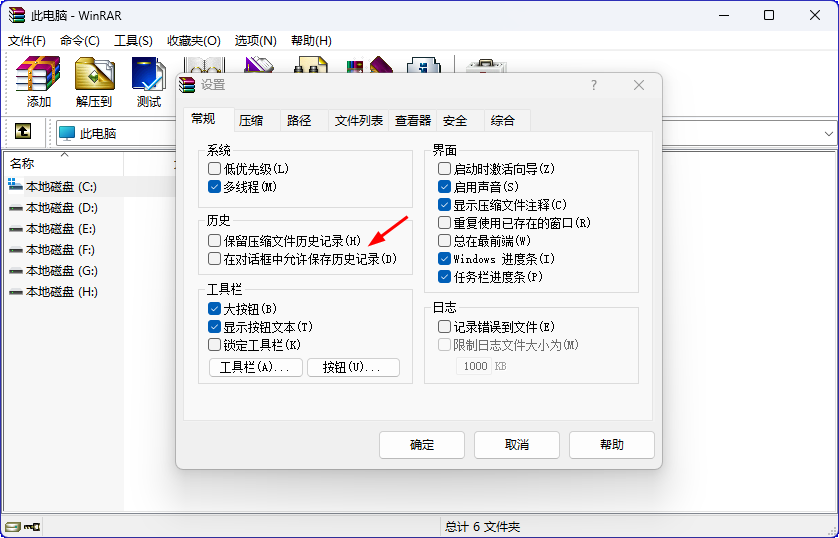Check 启动时激活向导(Z)
839x538 pixels.
(x=444, y=169)
